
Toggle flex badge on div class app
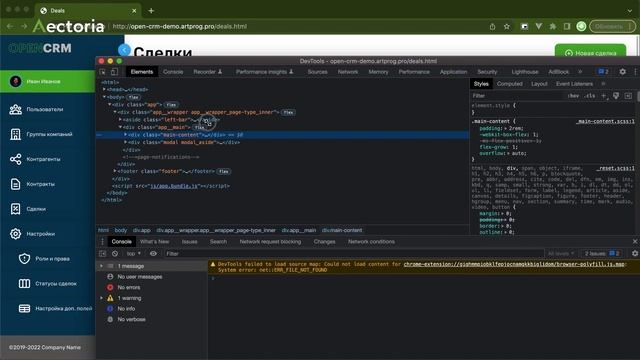(171, 104)
